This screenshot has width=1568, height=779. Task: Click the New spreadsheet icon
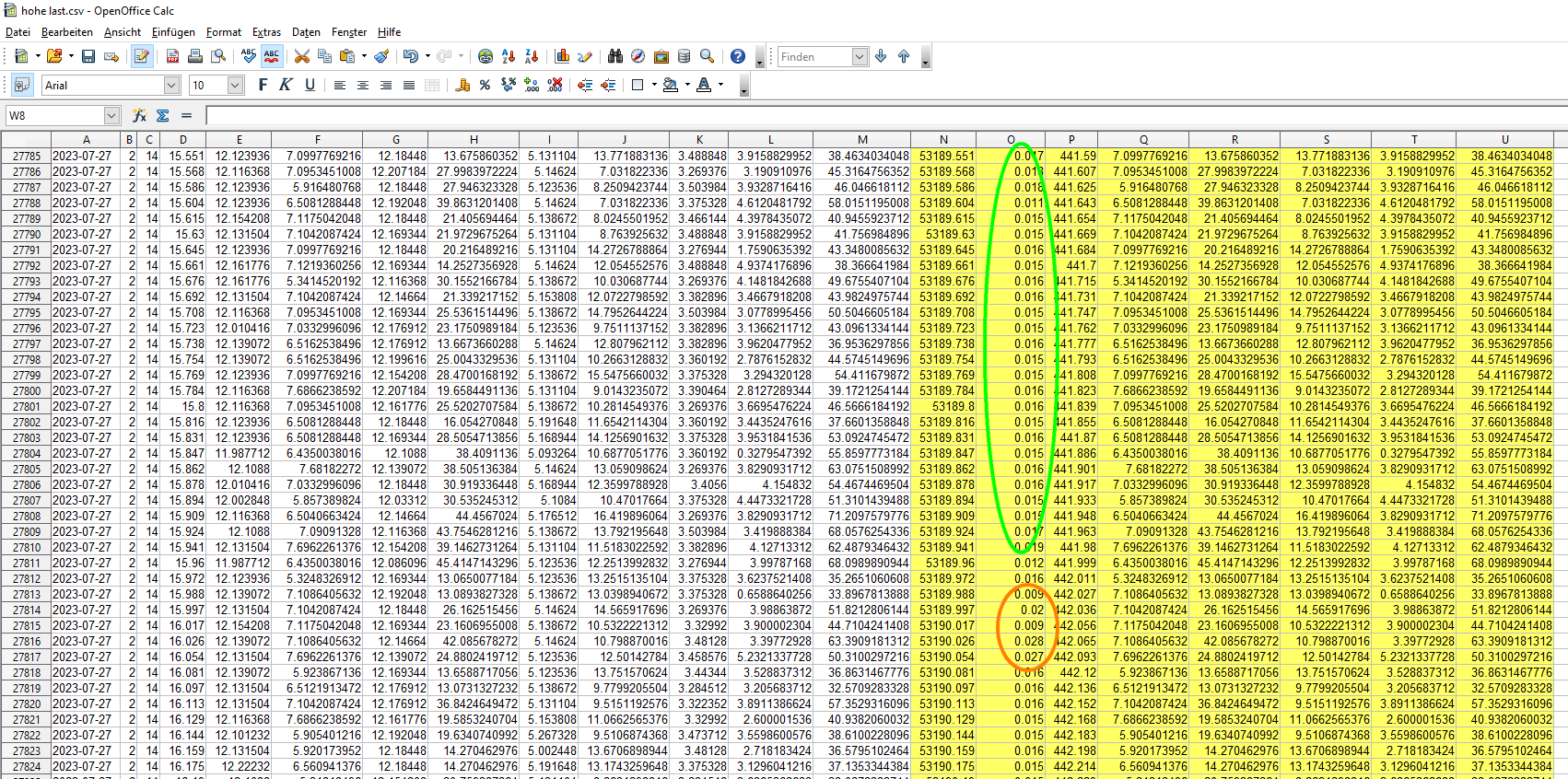pos(21,56)
